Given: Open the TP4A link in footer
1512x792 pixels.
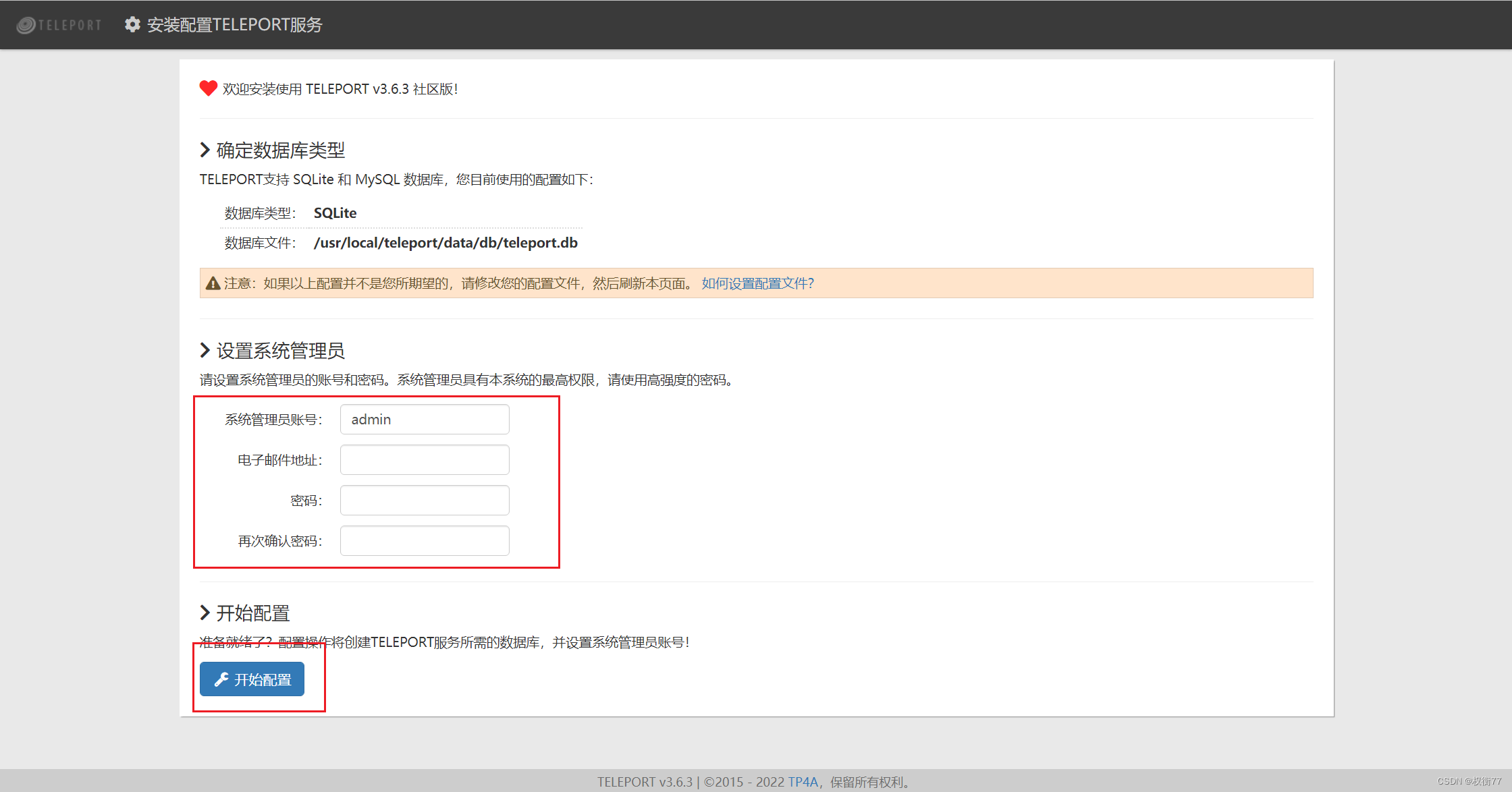Looking at the screenshot, I should [803, 782].
